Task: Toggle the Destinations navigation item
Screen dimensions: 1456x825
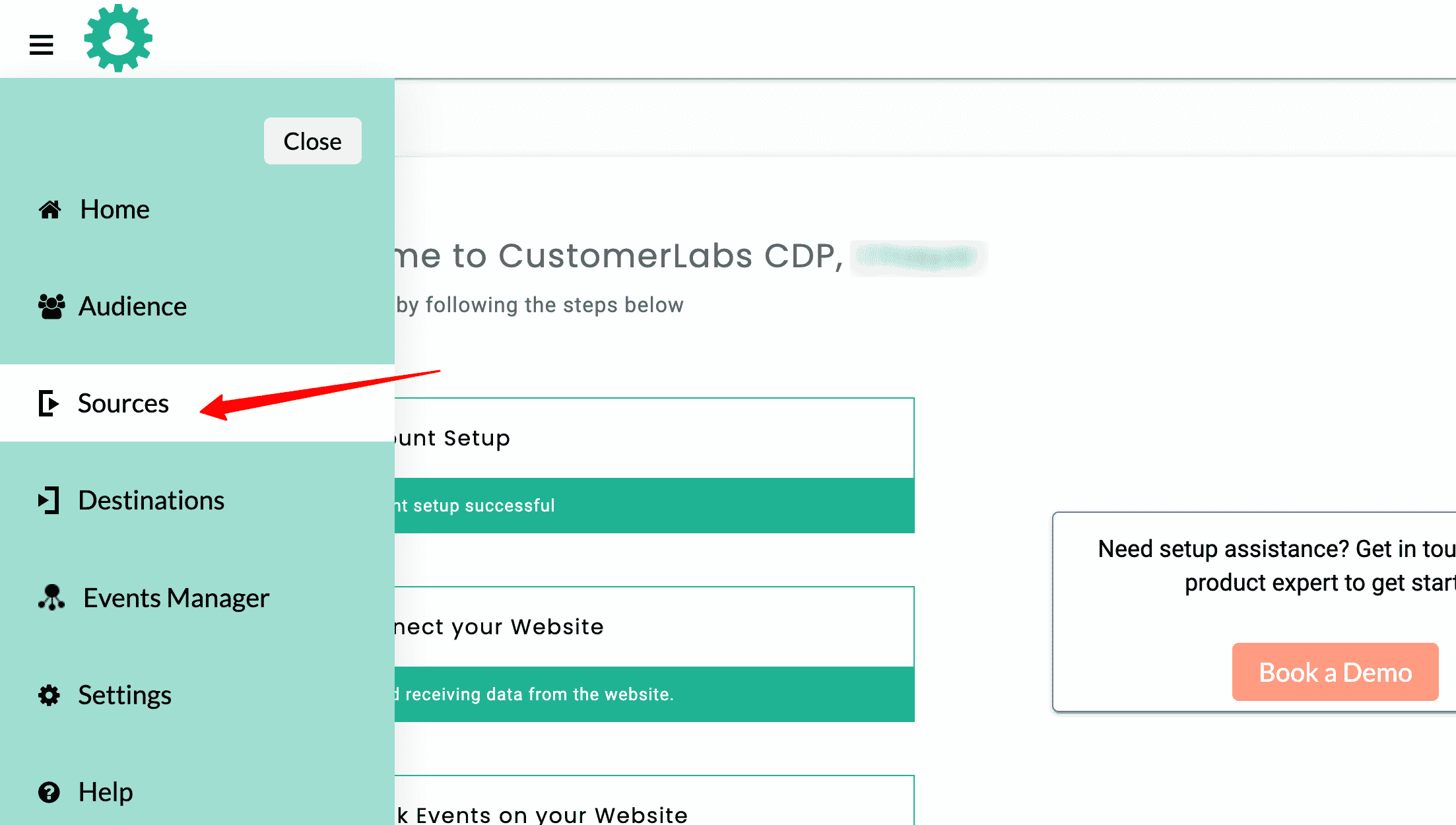Action: coord(151,500)
